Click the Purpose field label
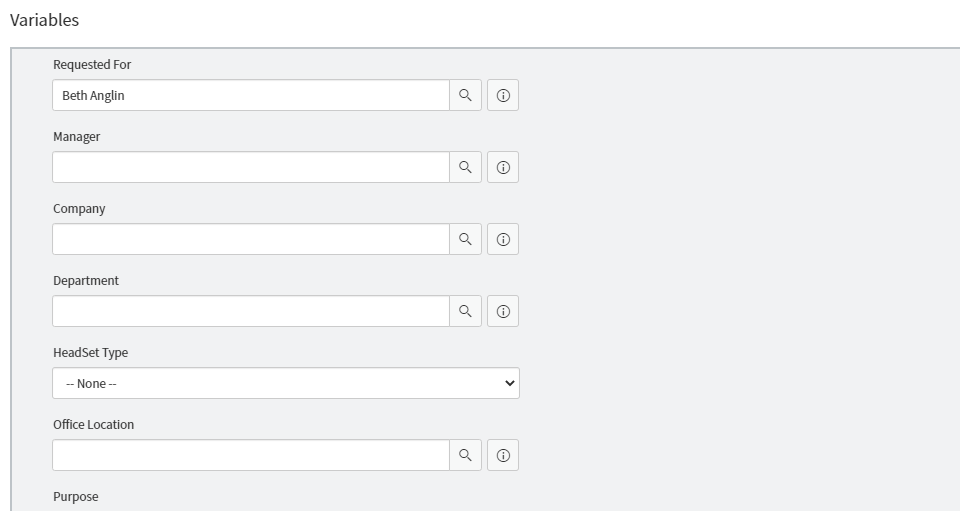This screenshot has width=960, height=513. (x=76, y=497)
